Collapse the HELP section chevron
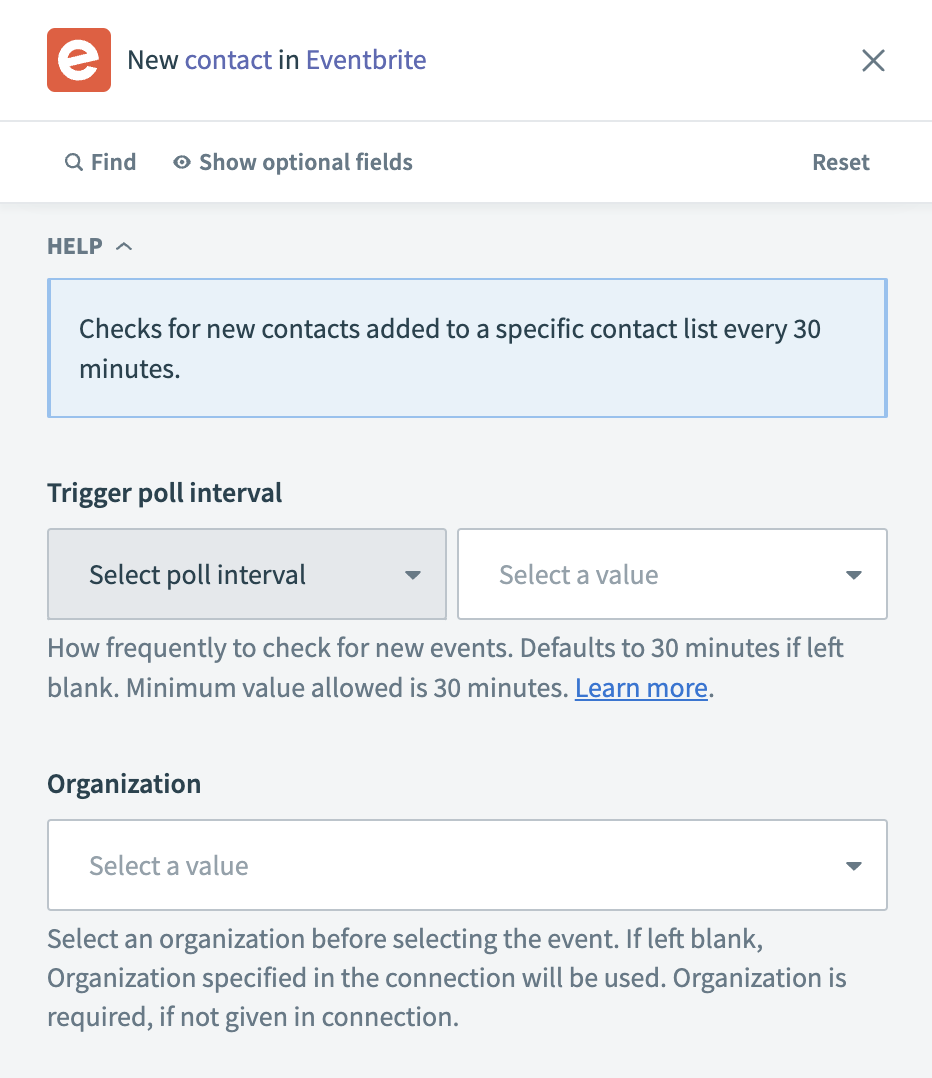The width and height of the screenshot is (932, 1078). click(x=124, y=246)
